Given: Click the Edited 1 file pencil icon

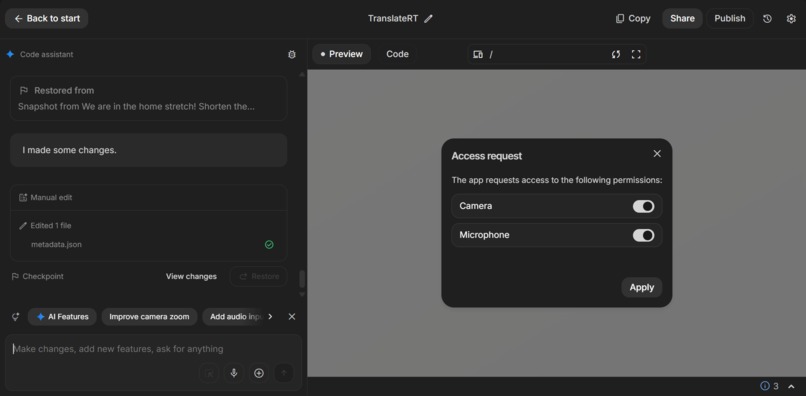Looking at the screenshot, I should coord(23,226).
